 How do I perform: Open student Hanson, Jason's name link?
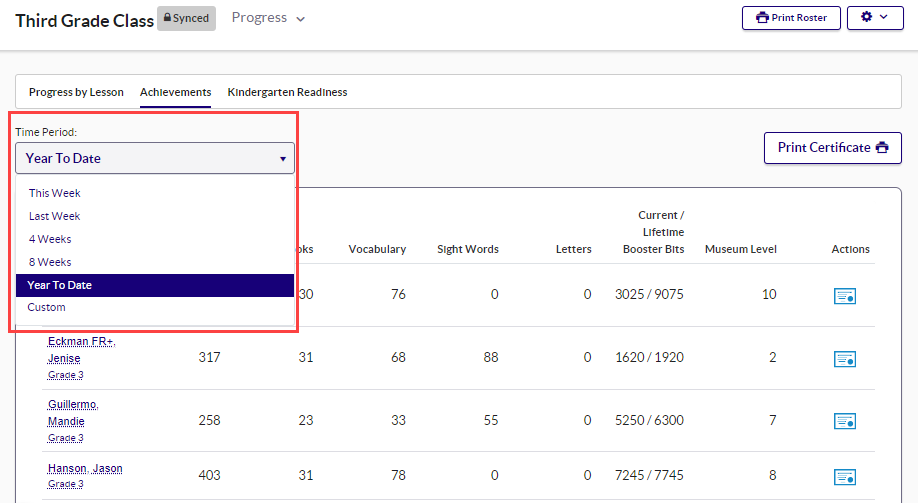pos(85,469)
